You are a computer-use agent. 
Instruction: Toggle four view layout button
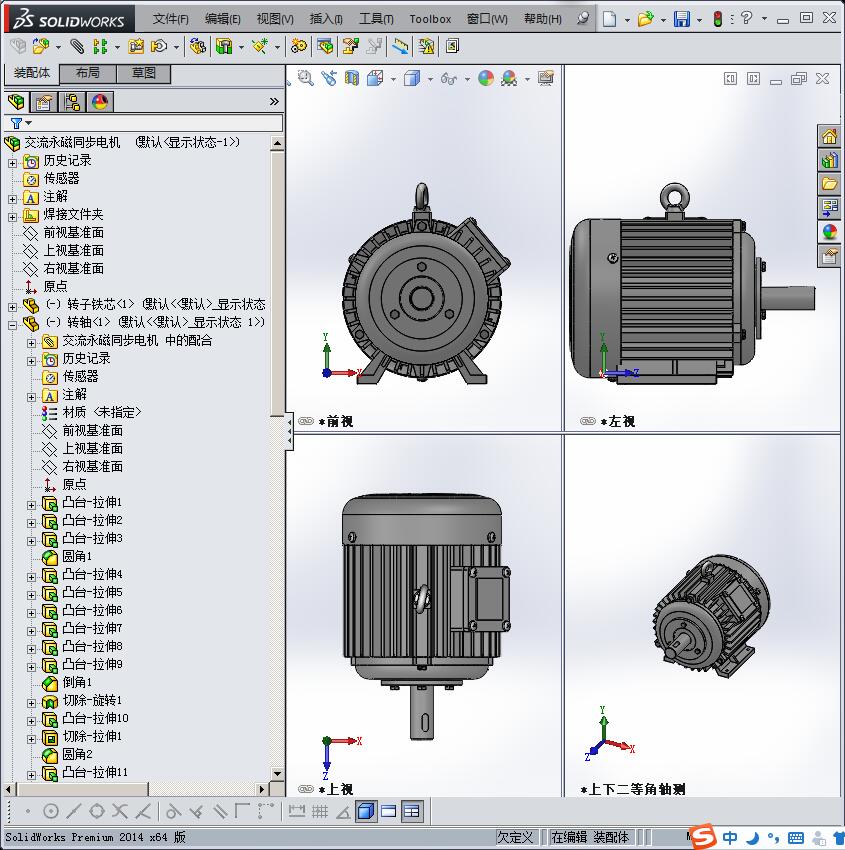412,812
